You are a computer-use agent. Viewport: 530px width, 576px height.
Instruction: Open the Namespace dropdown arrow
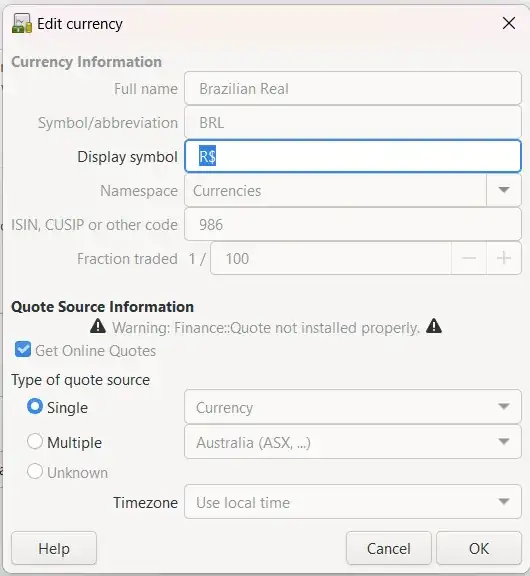pos(504,190)
